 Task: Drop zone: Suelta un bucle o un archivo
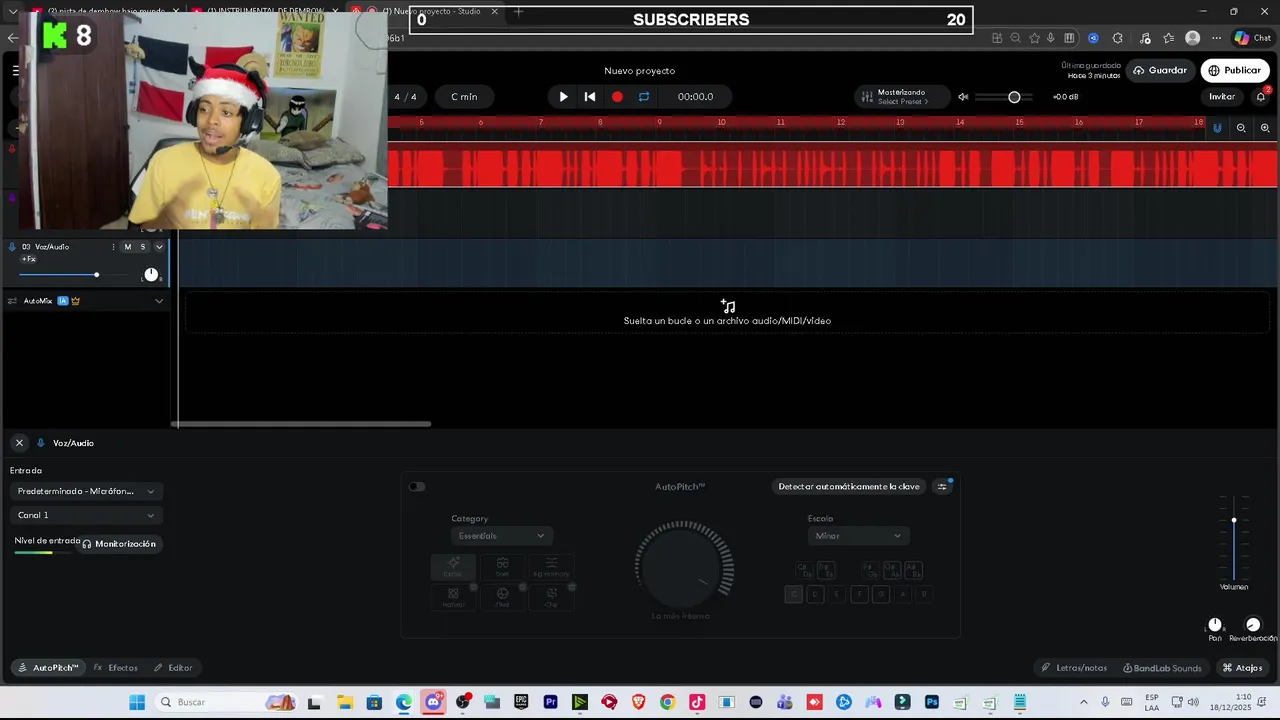(727, 312)
